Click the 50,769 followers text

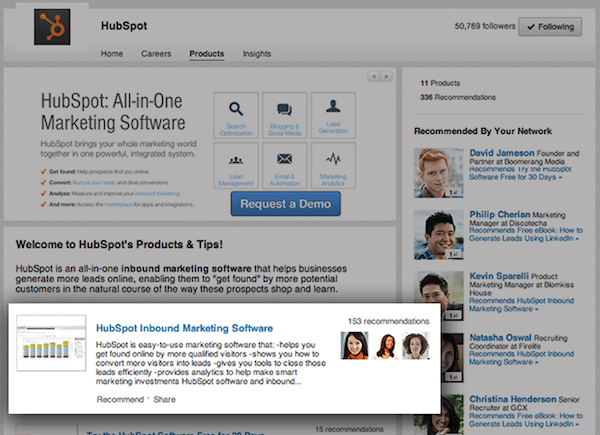(485, 26)
